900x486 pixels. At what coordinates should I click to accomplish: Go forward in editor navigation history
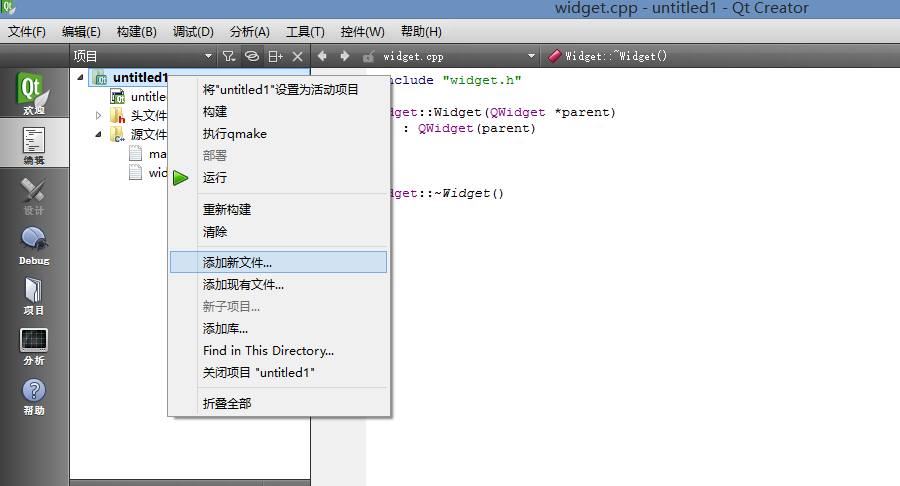point(344,56)
